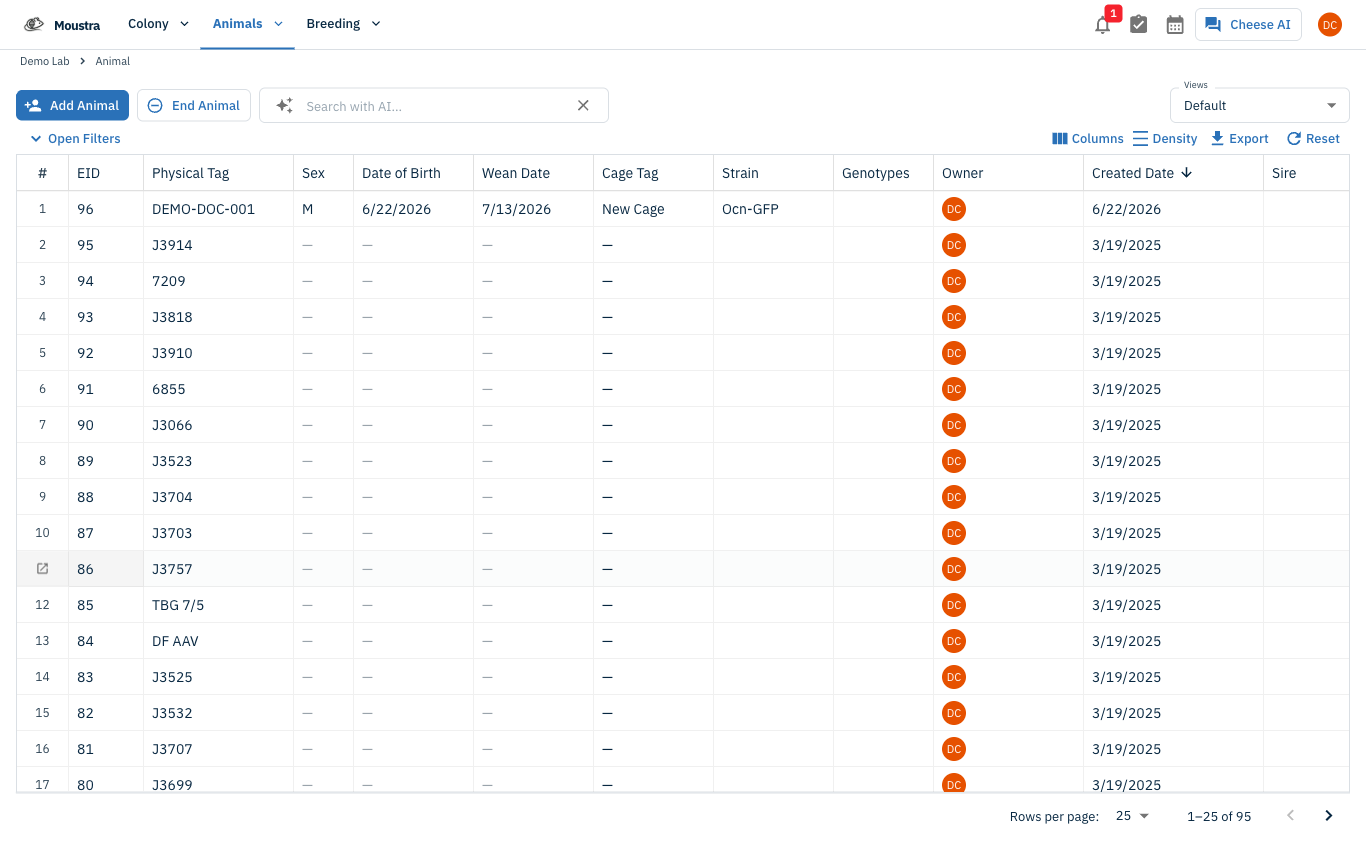Open the notifications bell

[x=1103, y=25]
